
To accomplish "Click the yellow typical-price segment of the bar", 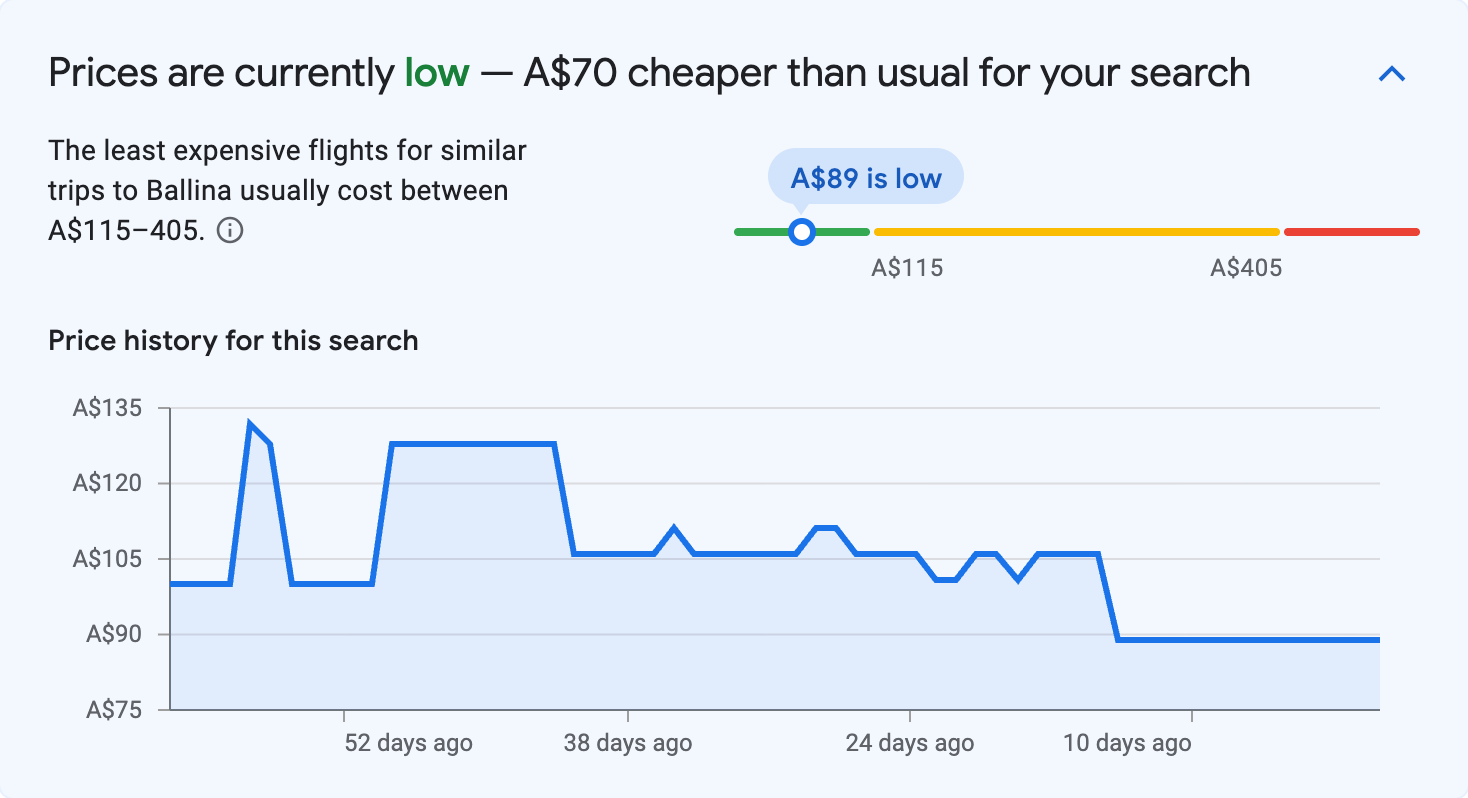I will pyautogui.click(x=1075, y=231).
